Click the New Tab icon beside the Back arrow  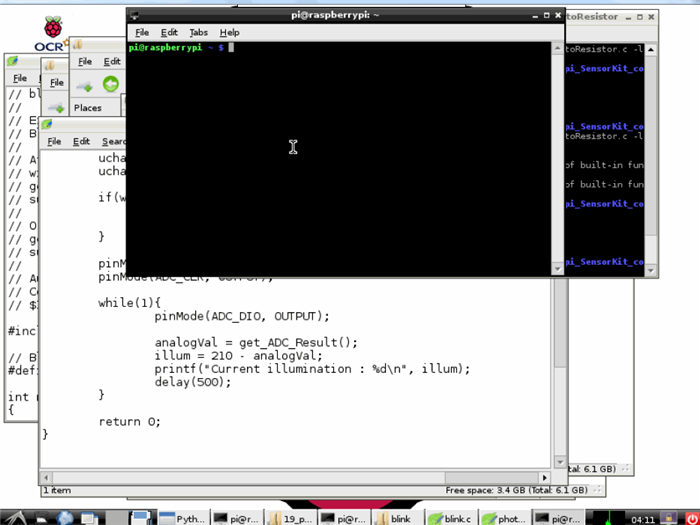point(84,86)
